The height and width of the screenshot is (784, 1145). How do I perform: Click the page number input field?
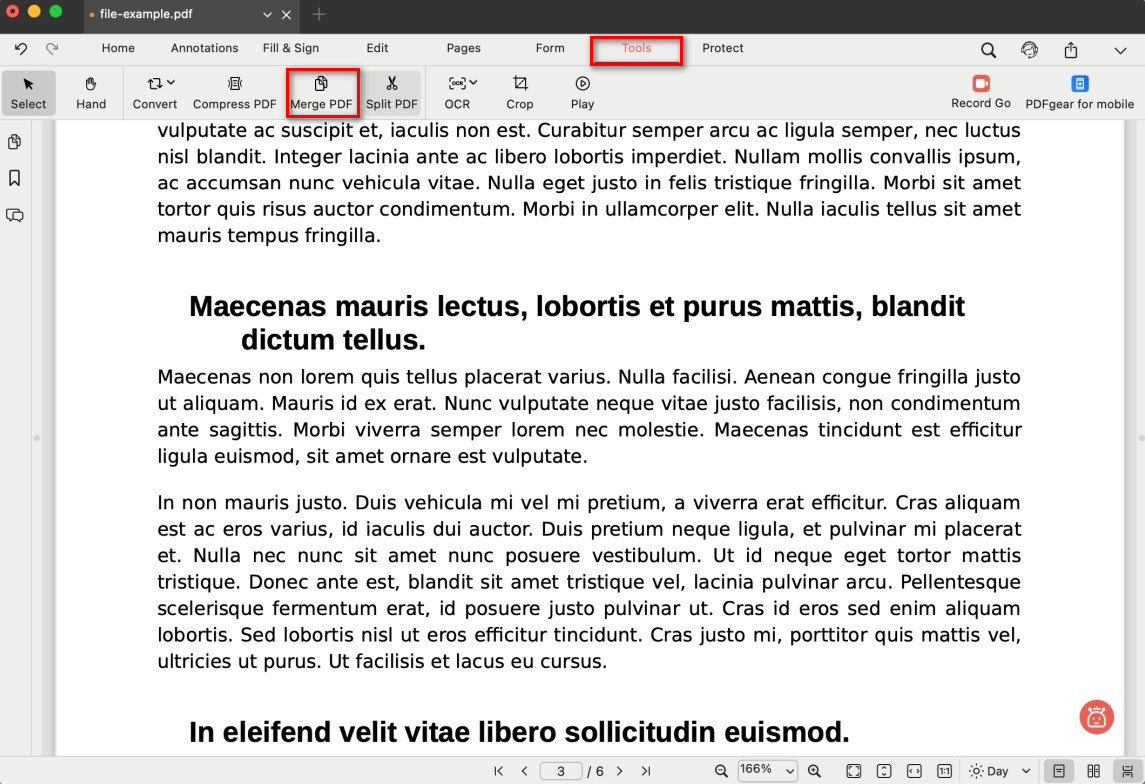[562, 771]
